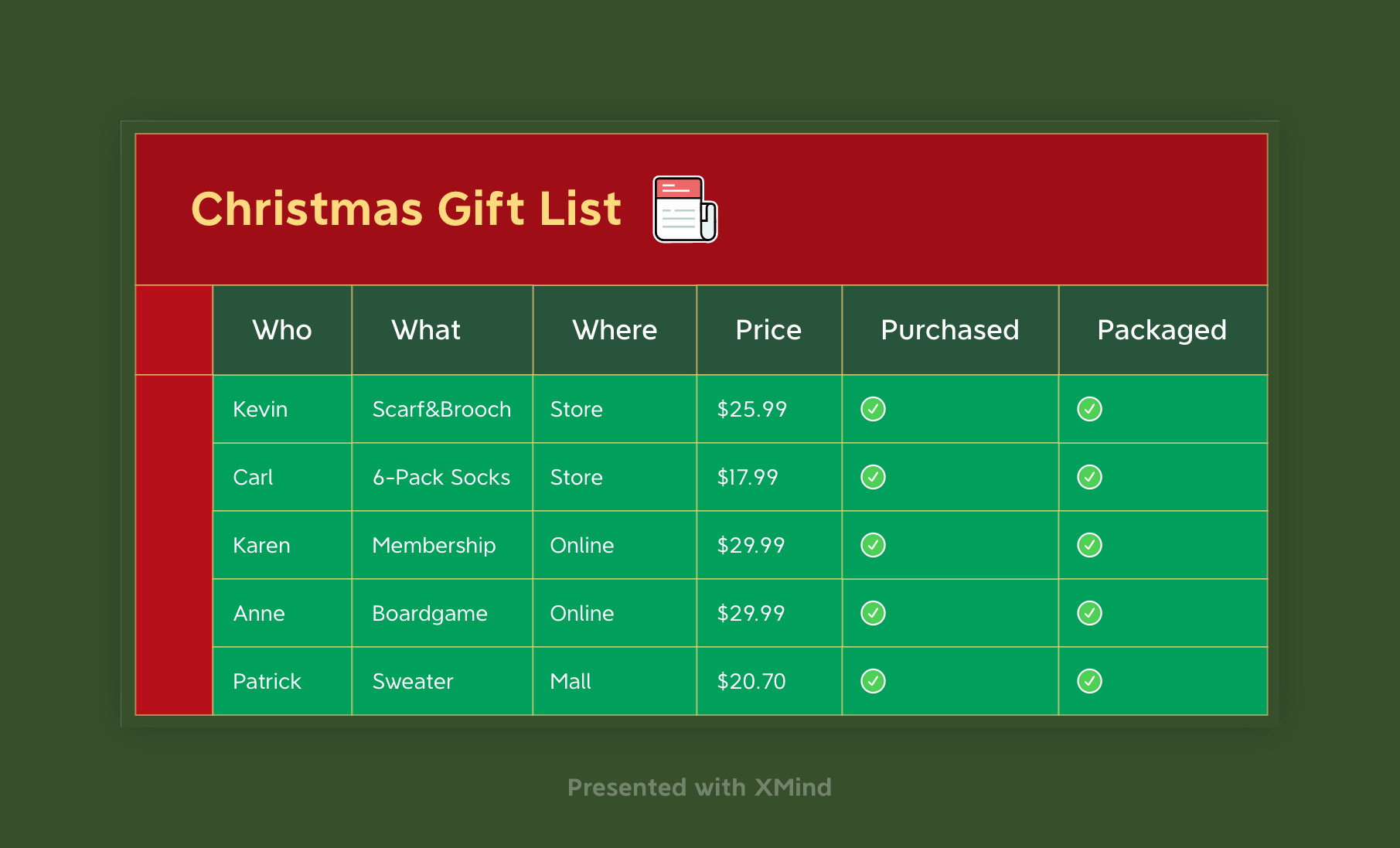The height and width of the screenshot is (848, 1400).
Task: Toggle Anne's Purchased checkmark
Action: [x=873, y=613]
